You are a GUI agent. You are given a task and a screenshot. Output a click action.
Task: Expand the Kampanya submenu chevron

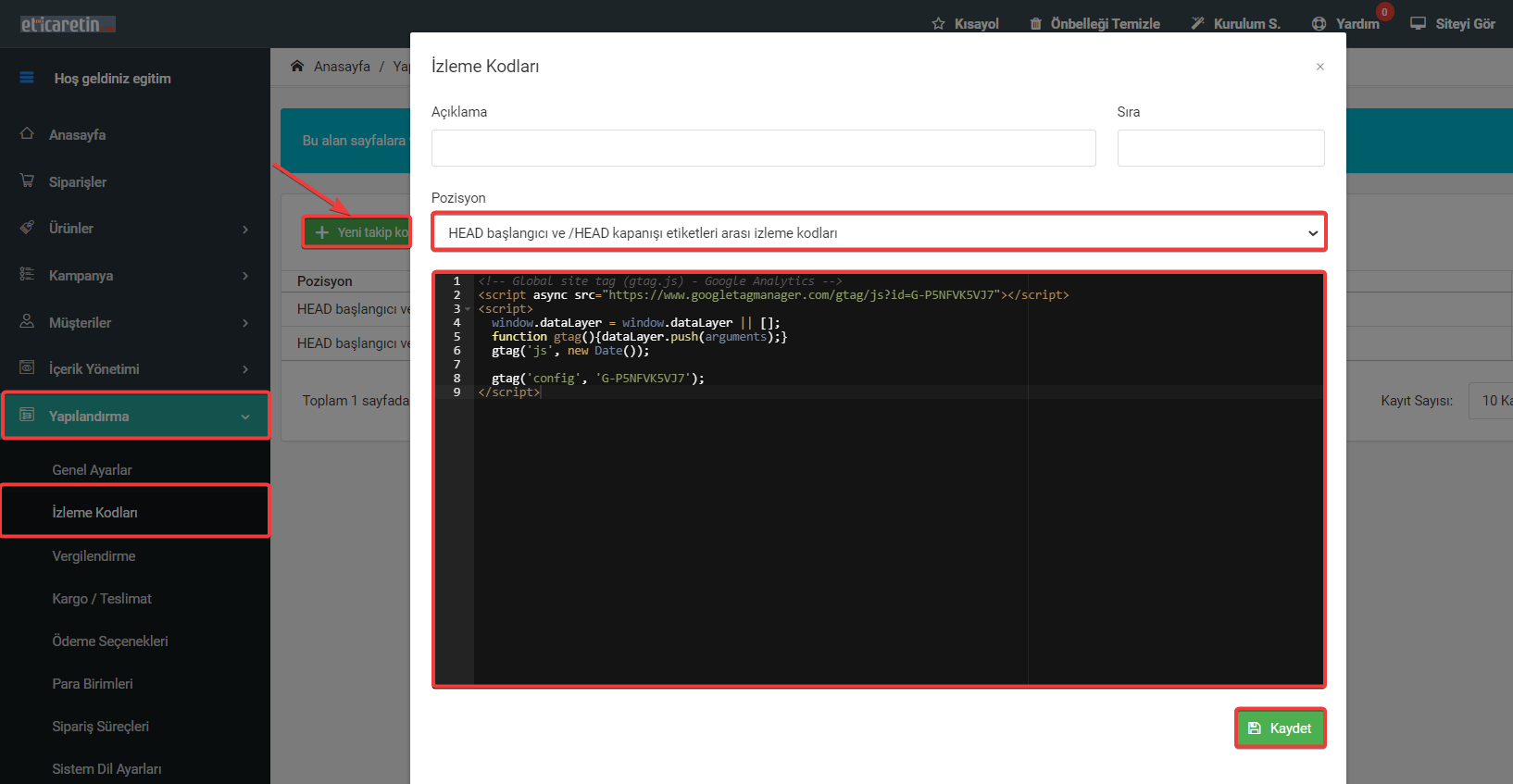tap(245, 276)
